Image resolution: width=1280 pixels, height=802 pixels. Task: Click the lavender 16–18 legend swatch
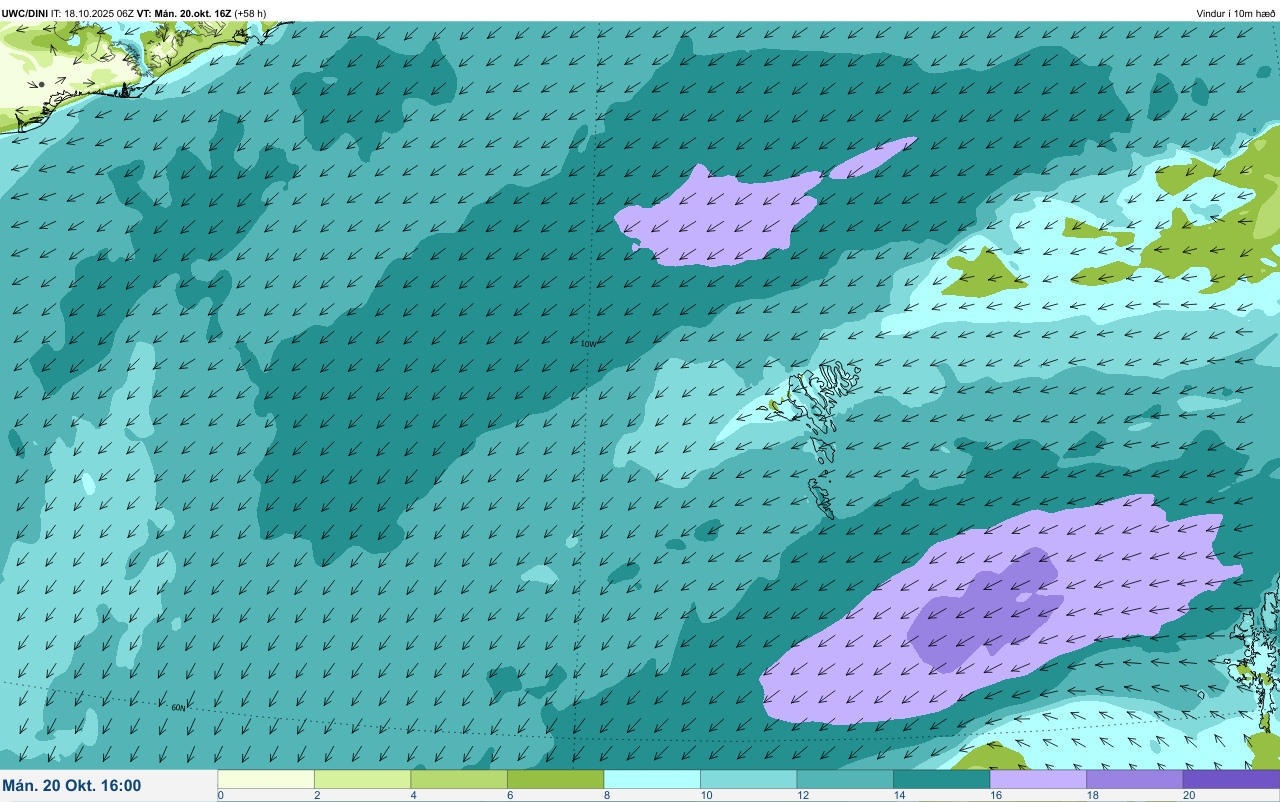click(1038, 779)
